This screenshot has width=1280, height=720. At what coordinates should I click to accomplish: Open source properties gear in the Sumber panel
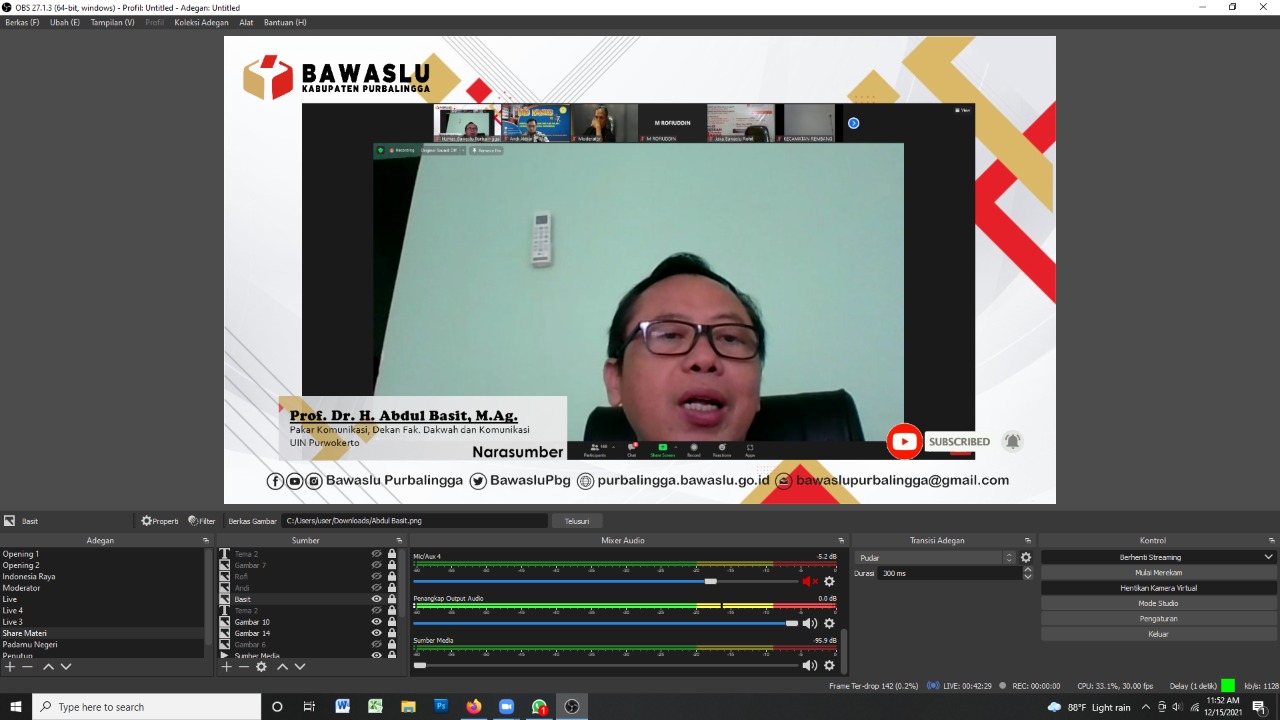[261, 667]
